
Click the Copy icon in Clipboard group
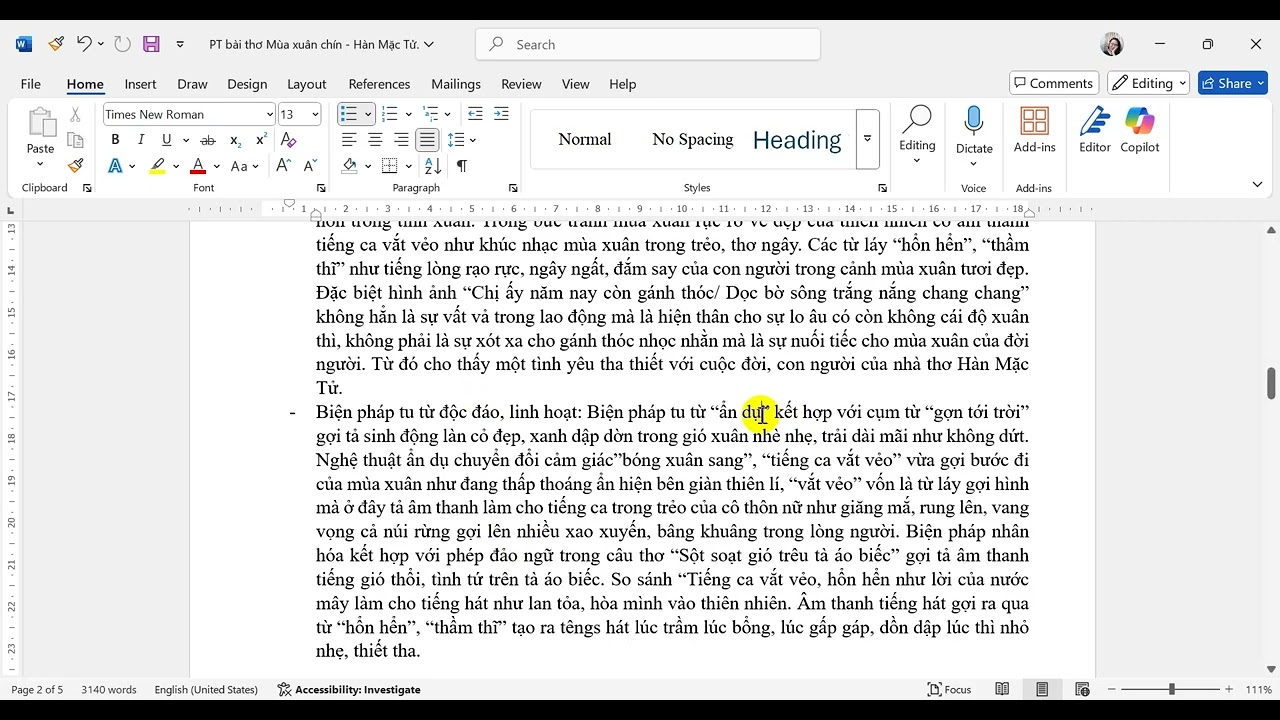(x=75, y=140)
